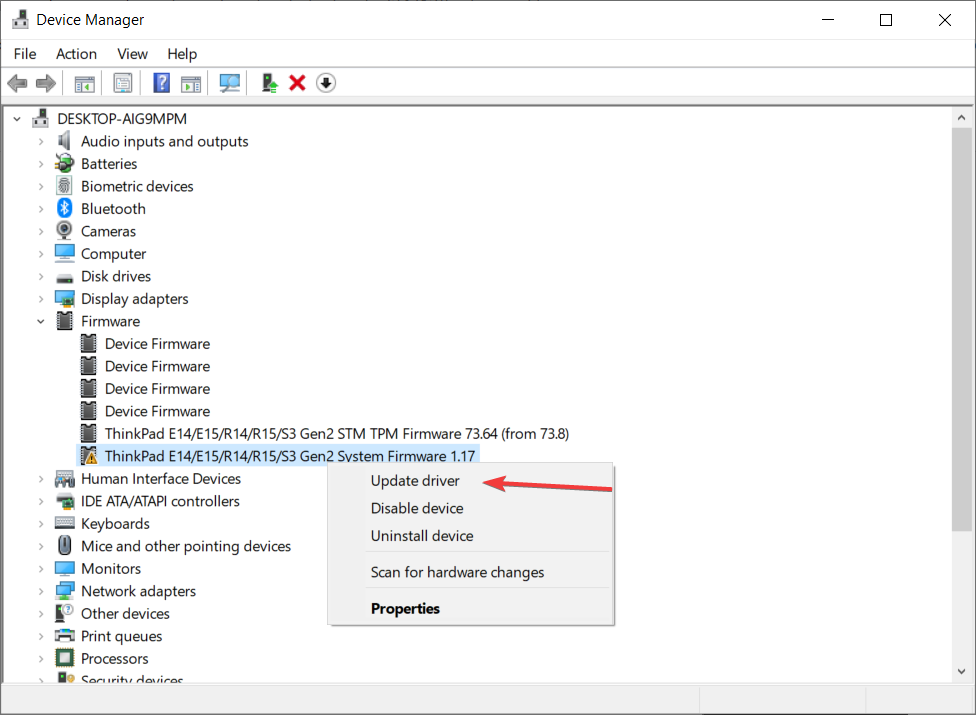Expand the Disk drives category

click(x=41, y=276)
